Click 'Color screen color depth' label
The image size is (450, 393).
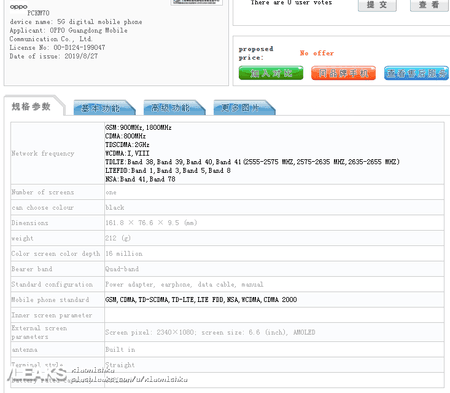(x=56, y=254)
